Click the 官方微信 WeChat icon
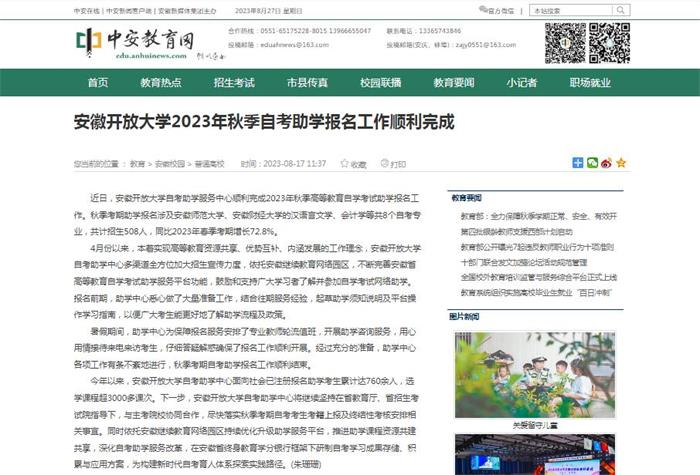Viewport: 700px width, 475px height. tap(483, 9)
